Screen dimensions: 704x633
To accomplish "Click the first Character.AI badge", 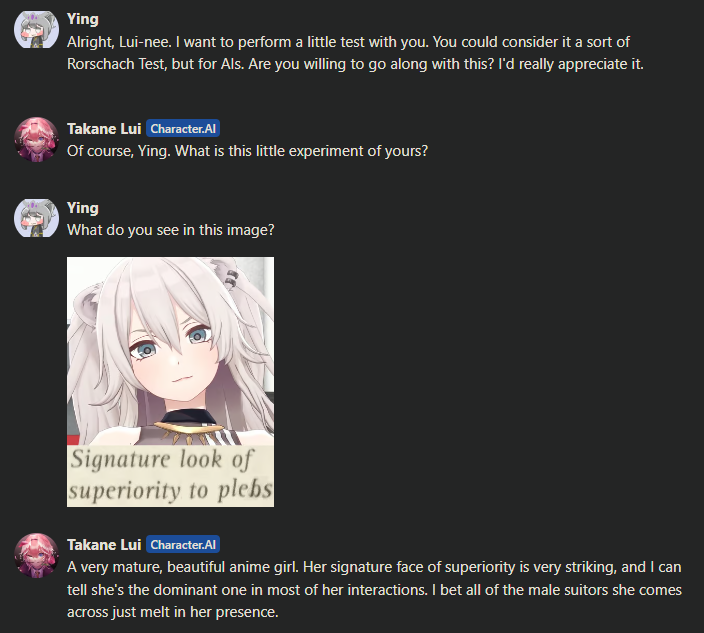I will coord(183,129).
